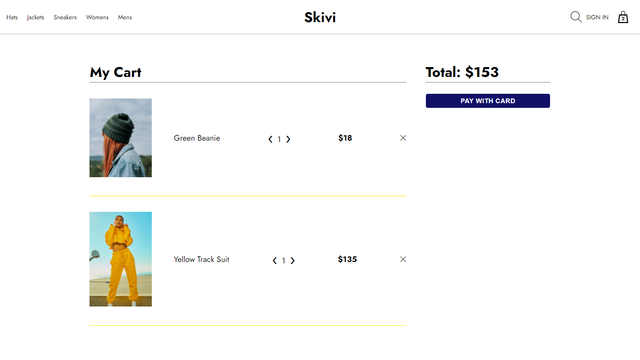Open the search magnifier icon
The width and height of the screenshot is (640, 360).
tap(576, 17)
